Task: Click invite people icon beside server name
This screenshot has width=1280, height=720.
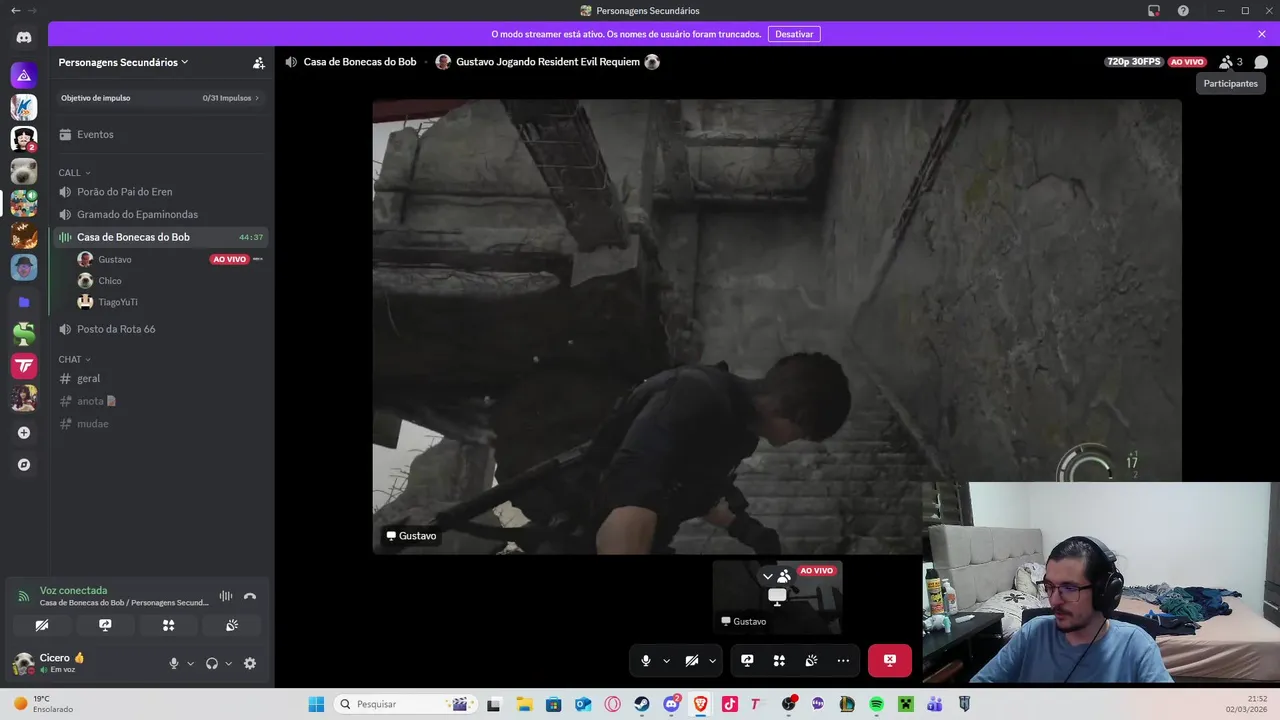Action: [258, 62]
